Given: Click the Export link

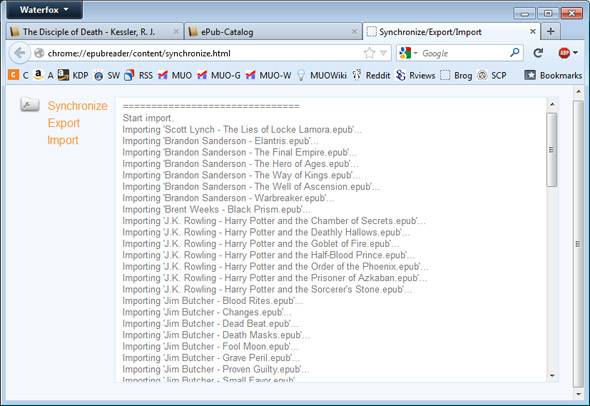Looking at the screenshot, I should tap(64, 123).
